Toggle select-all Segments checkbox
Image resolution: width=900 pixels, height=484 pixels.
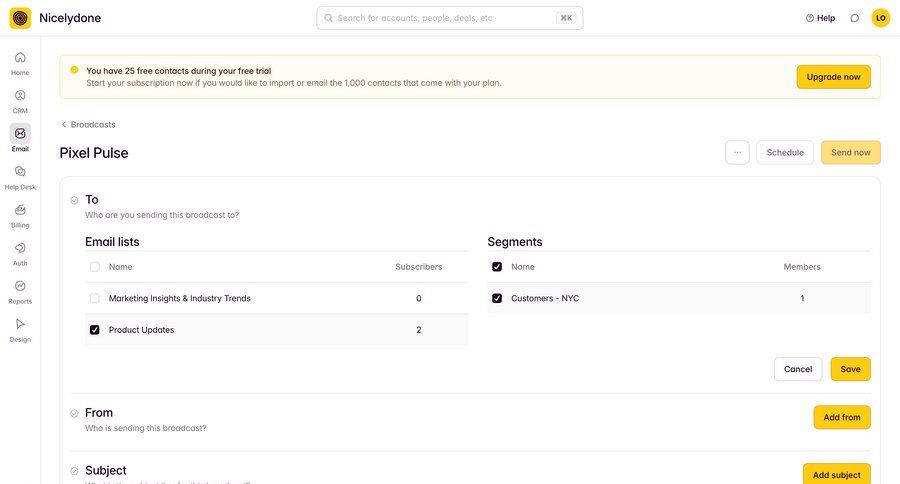(497, 267)
